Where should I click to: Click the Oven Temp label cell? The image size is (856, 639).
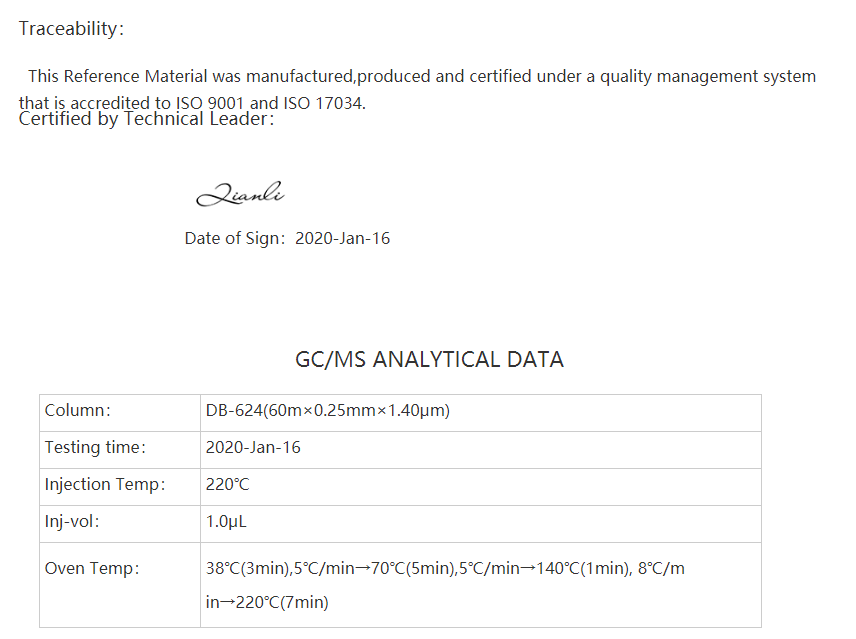[120, 585]
